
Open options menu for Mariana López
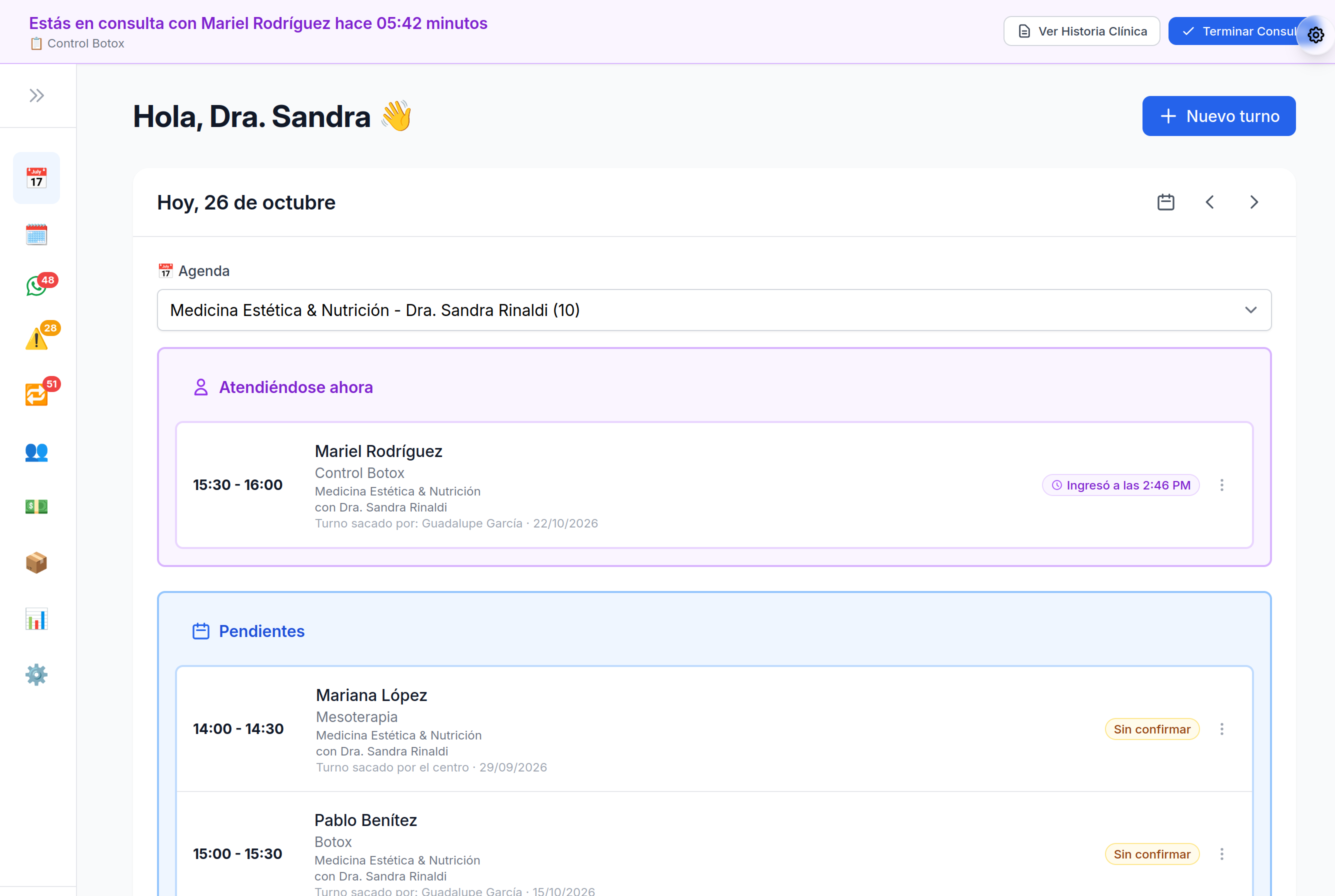1222,729
